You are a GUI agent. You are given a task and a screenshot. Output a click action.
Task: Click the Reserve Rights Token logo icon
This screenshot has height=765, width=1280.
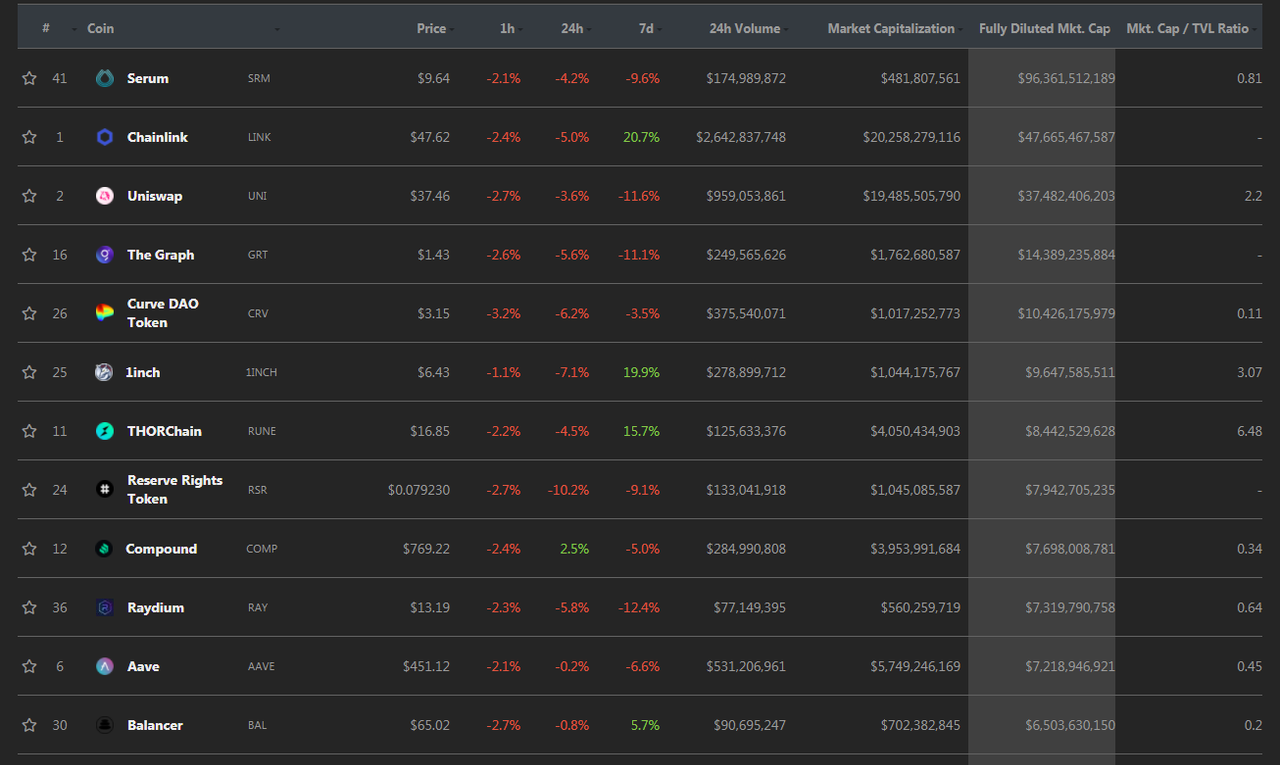[105, 490]
